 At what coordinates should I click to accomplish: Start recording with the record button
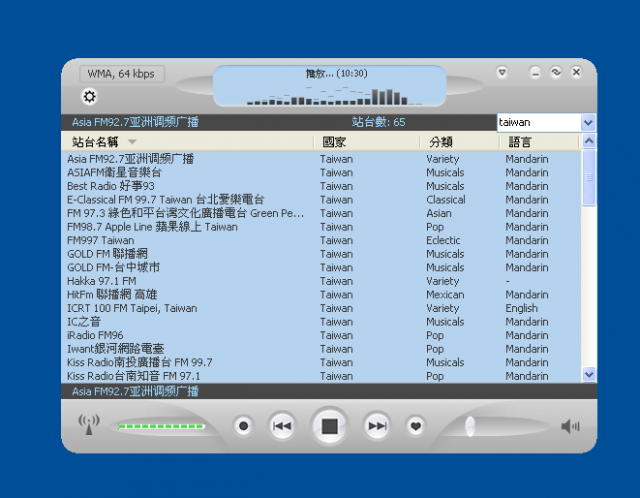(x=243, y=426)
